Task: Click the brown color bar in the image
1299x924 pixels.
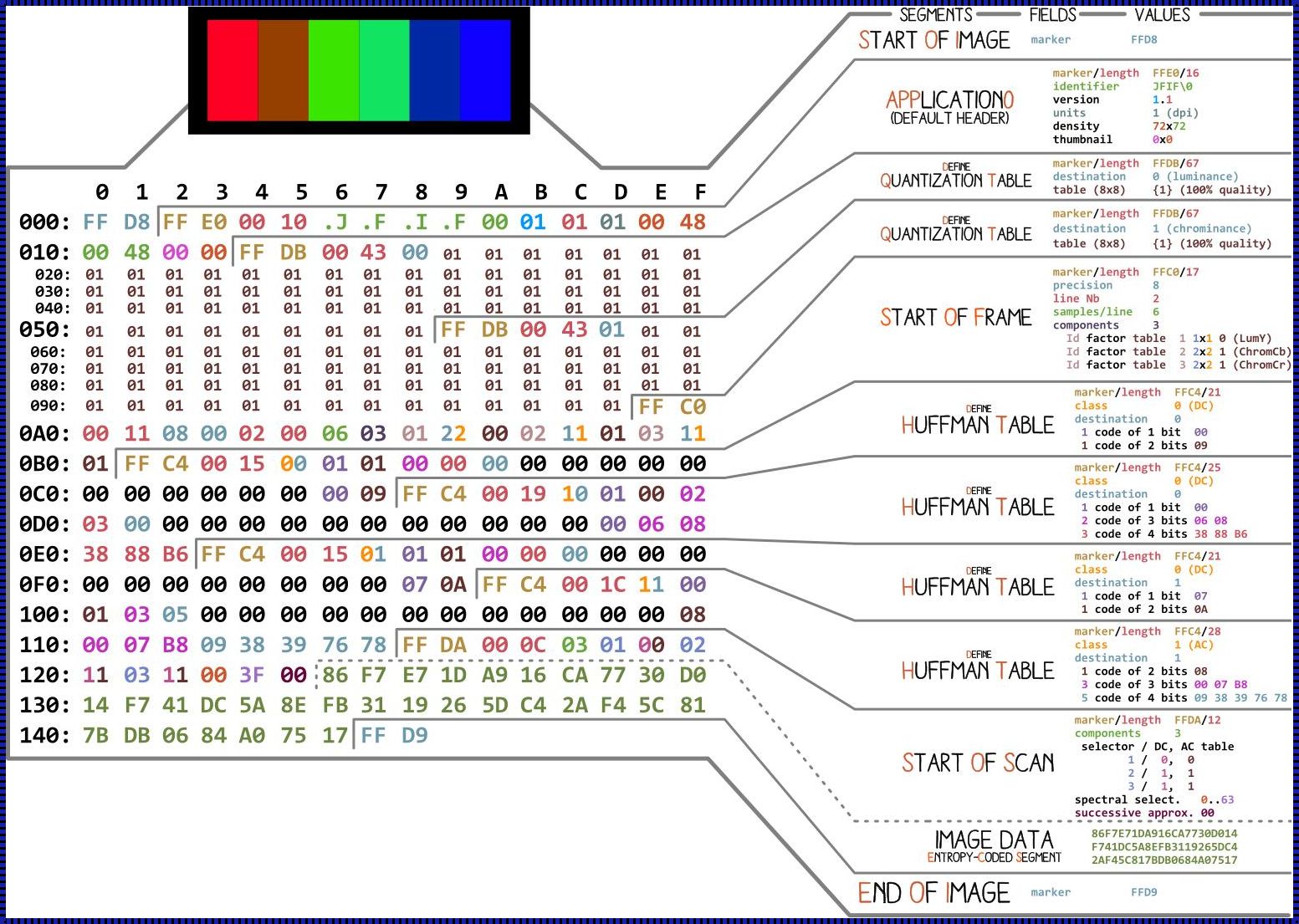Action: (284, 70)
